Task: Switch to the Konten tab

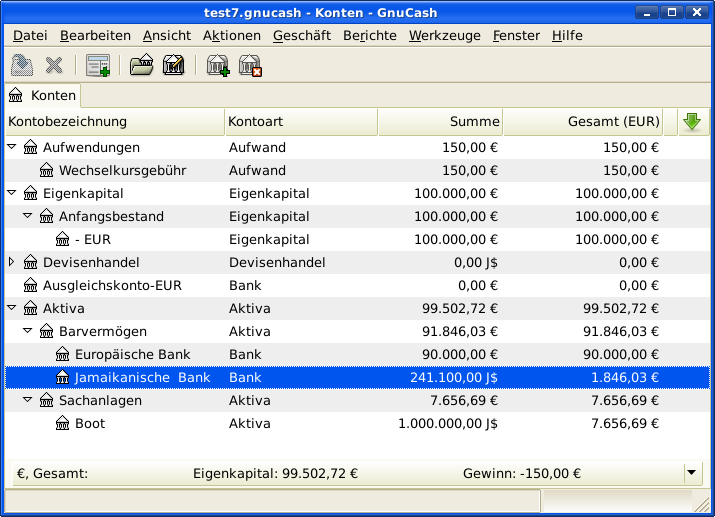Action: coord(43,96)
